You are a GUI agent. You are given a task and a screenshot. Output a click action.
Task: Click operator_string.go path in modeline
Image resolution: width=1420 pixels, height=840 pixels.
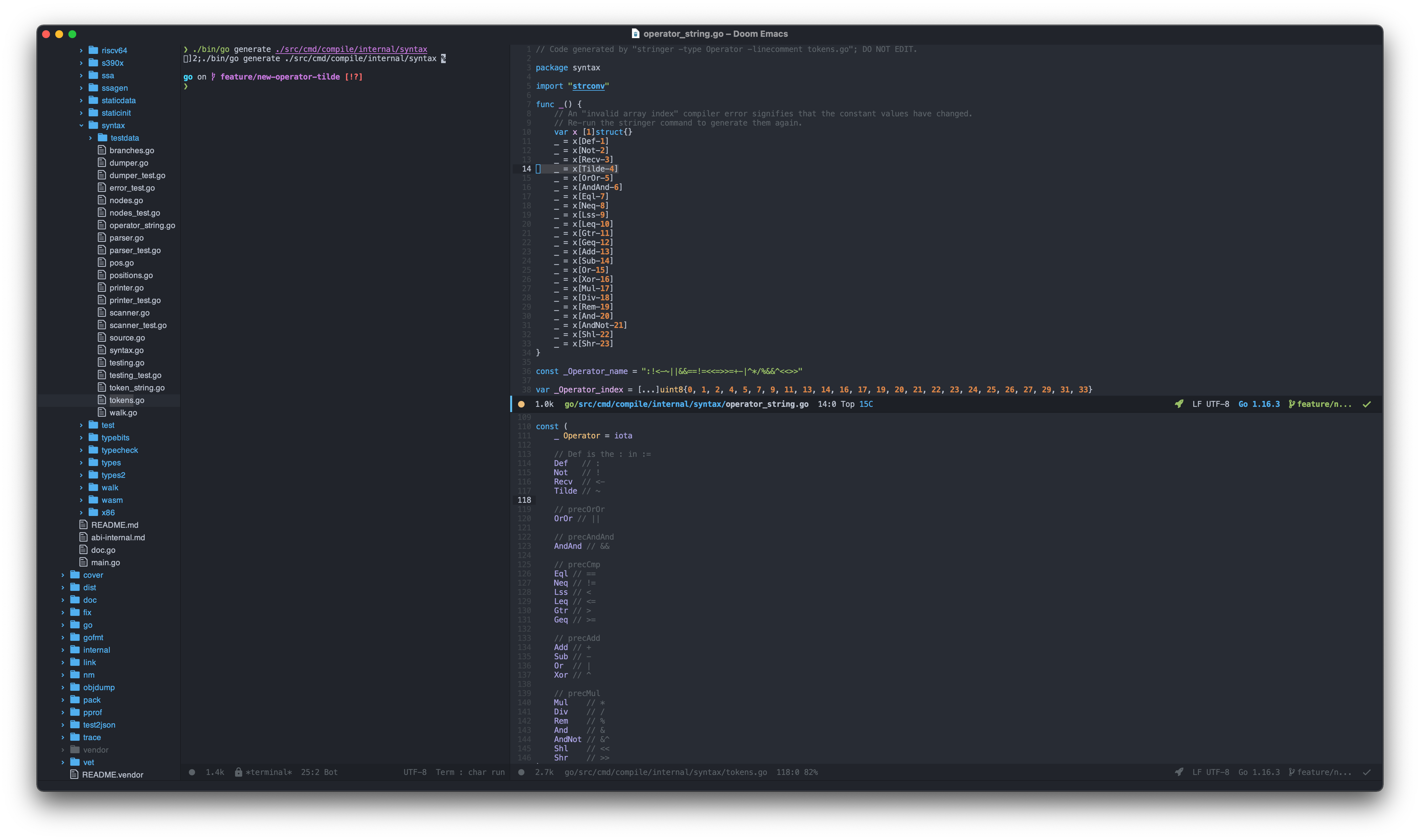(x=686, y=404)
